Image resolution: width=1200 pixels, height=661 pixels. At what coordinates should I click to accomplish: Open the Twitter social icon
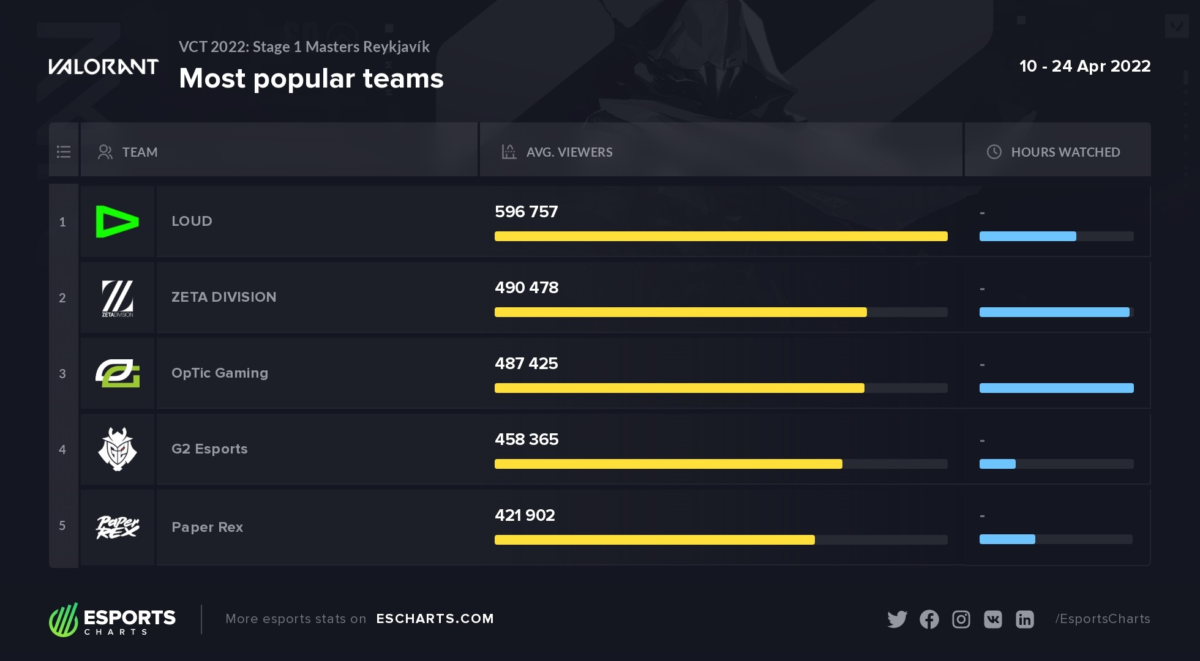pos(897,619)
